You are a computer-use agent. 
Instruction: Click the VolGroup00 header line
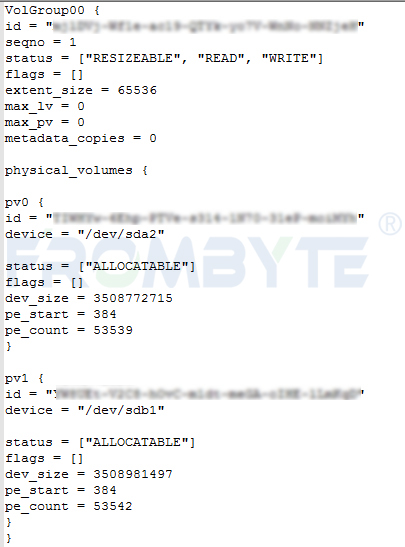tap(53, 10)
